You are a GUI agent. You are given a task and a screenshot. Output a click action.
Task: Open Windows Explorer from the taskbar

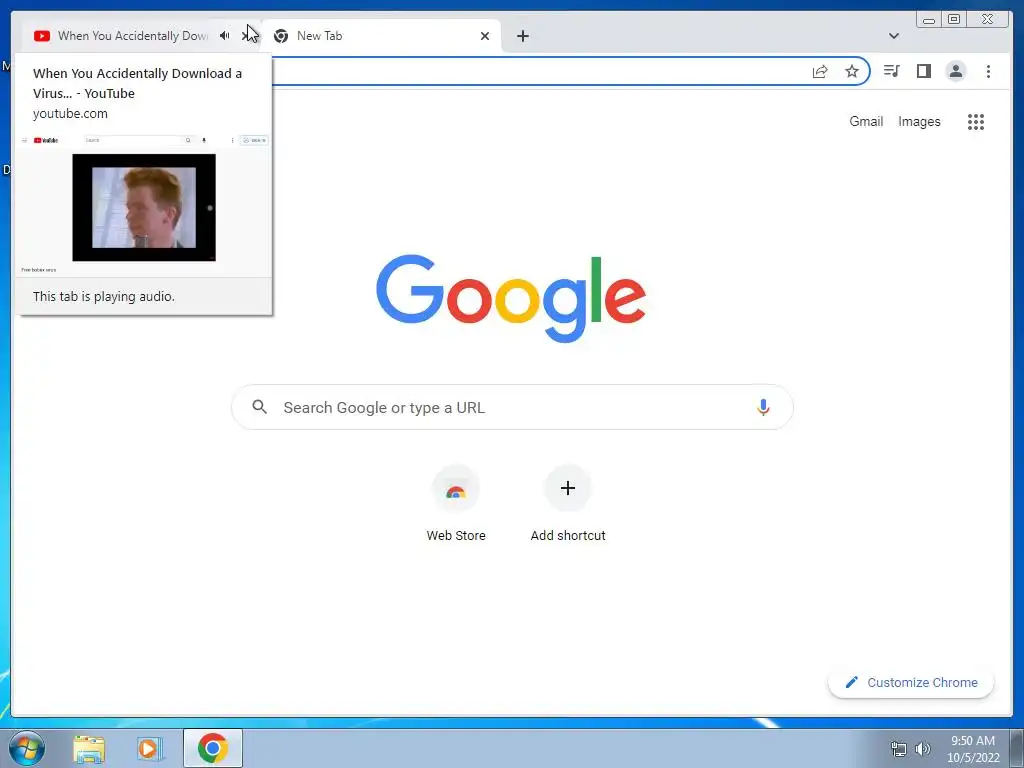click(x=89, y=749)
